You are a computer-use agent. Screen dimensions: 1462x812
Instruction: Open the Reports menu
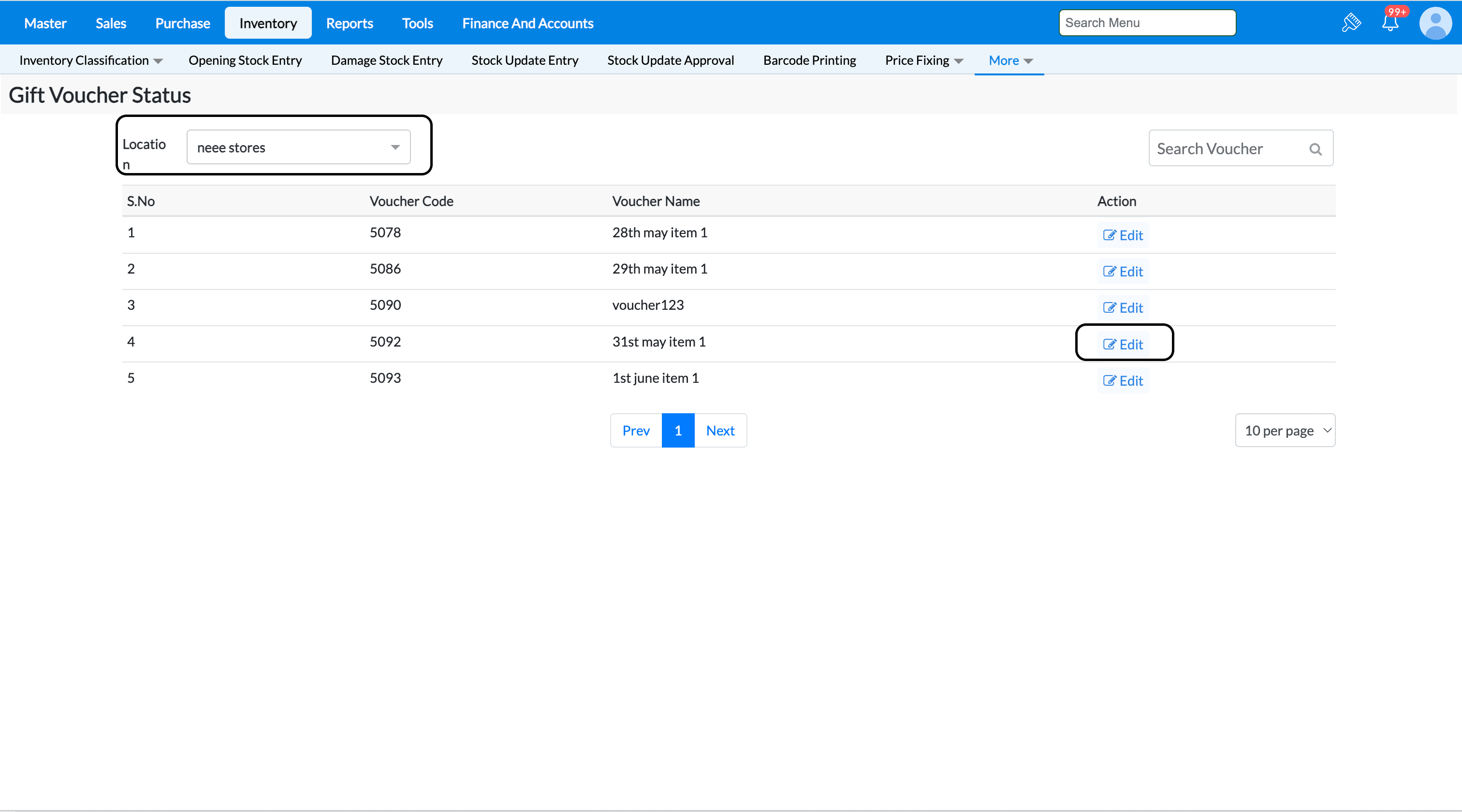(349, 23)
